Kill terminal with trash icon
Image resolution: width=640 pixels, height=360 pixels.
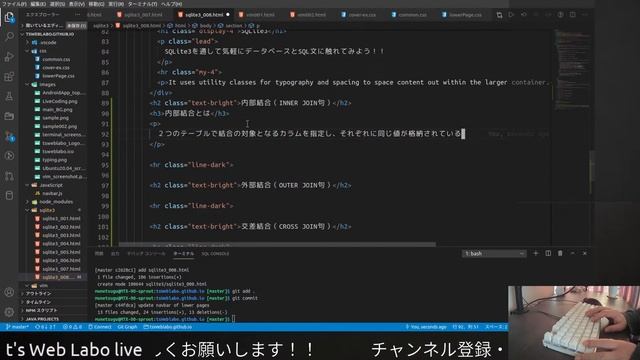(560, 253)
